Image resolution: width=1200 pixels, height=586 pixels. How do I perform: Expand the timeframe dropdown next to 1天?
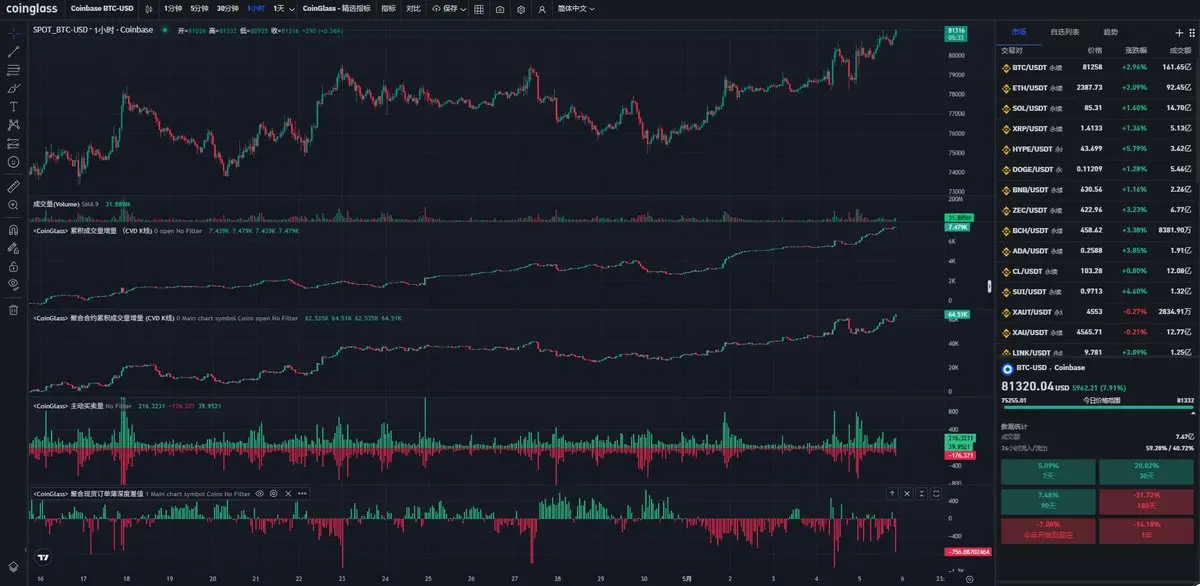pyautogui.click(x=292, y=8)
